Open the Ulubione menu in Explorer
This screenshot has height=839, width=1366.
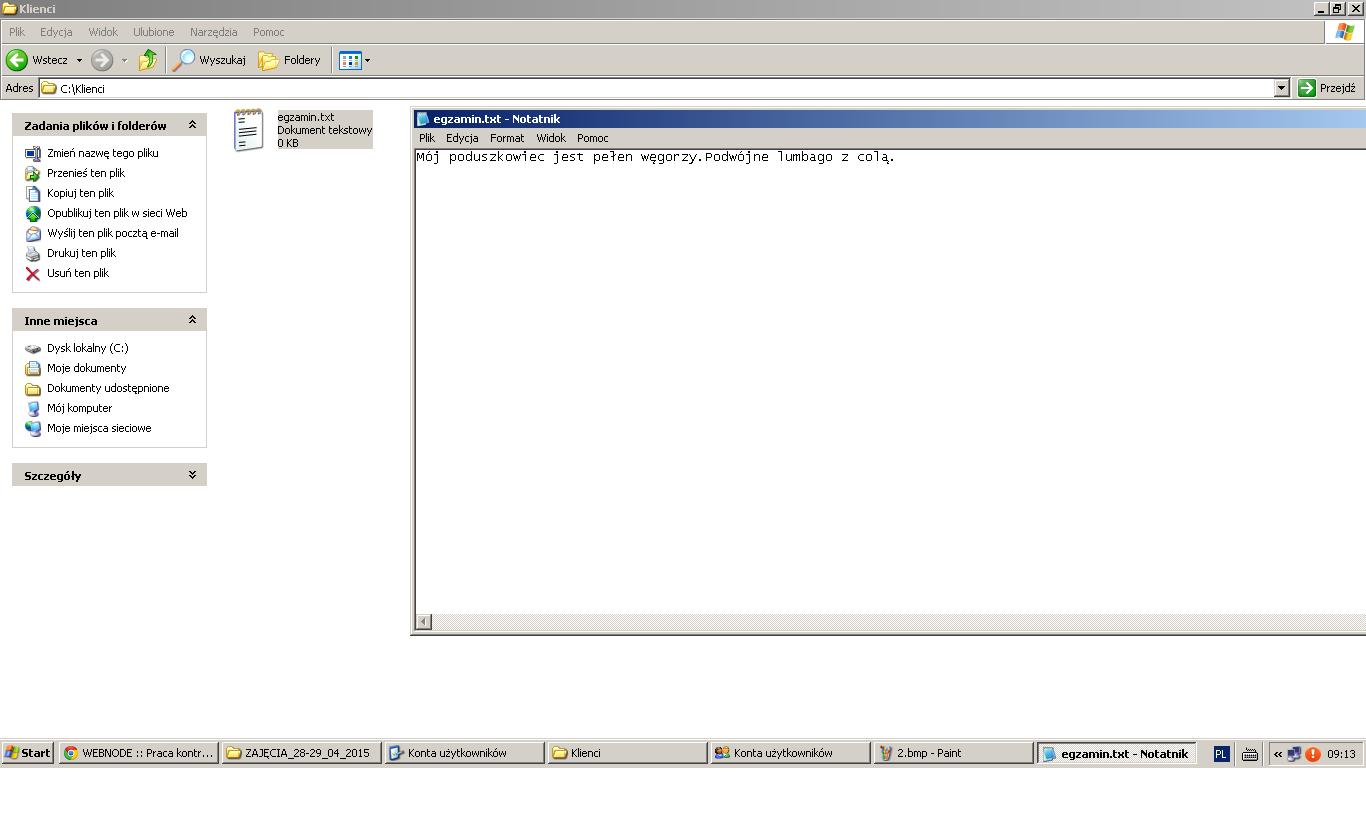153,32
